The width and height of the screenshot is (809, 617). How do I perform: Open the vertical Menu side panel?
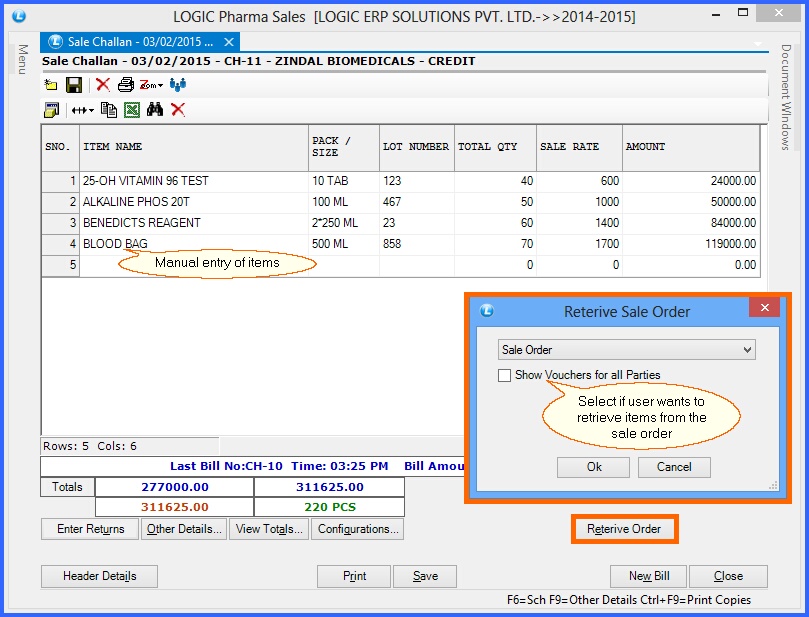coord(23,59)
